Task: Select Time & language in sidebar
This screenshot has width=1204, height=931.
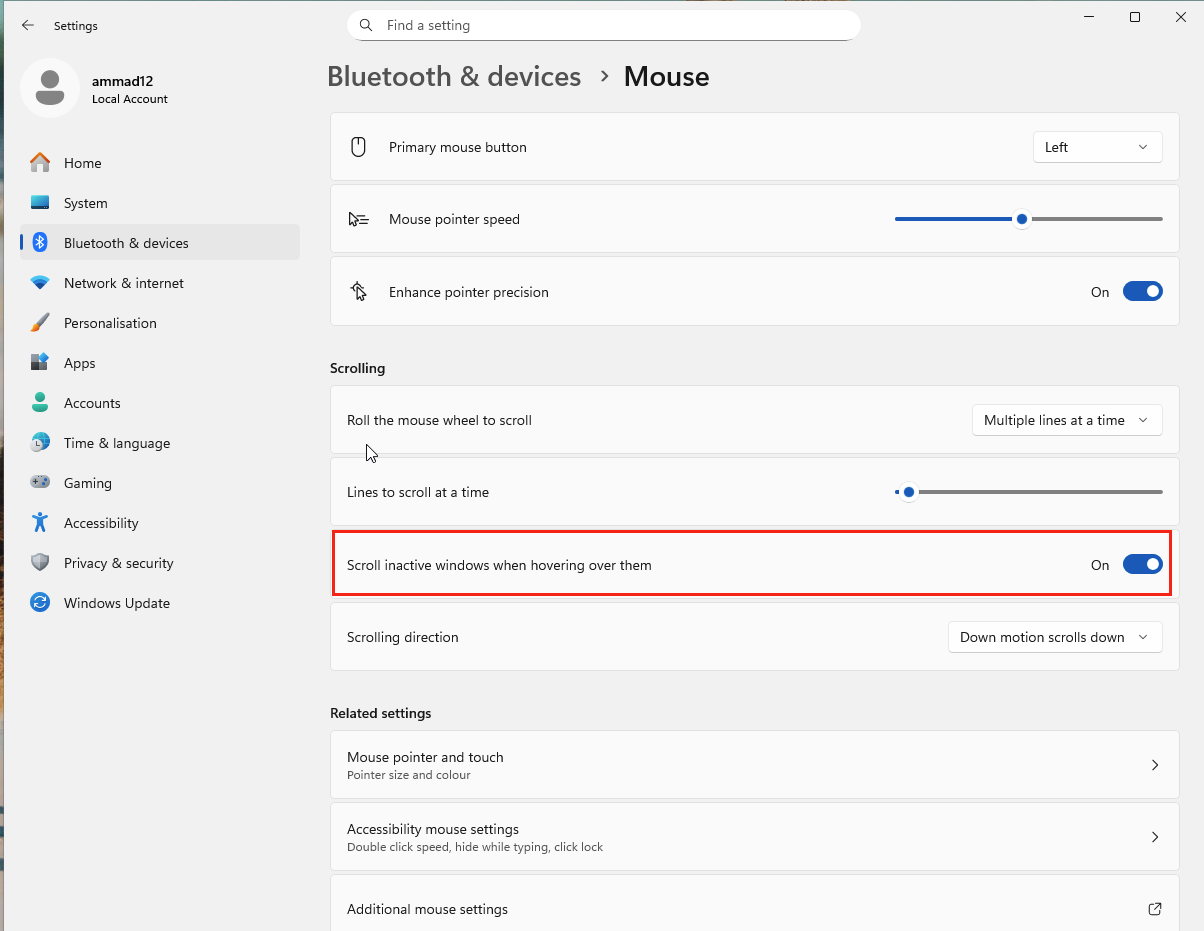Action: tap(117, 443)
